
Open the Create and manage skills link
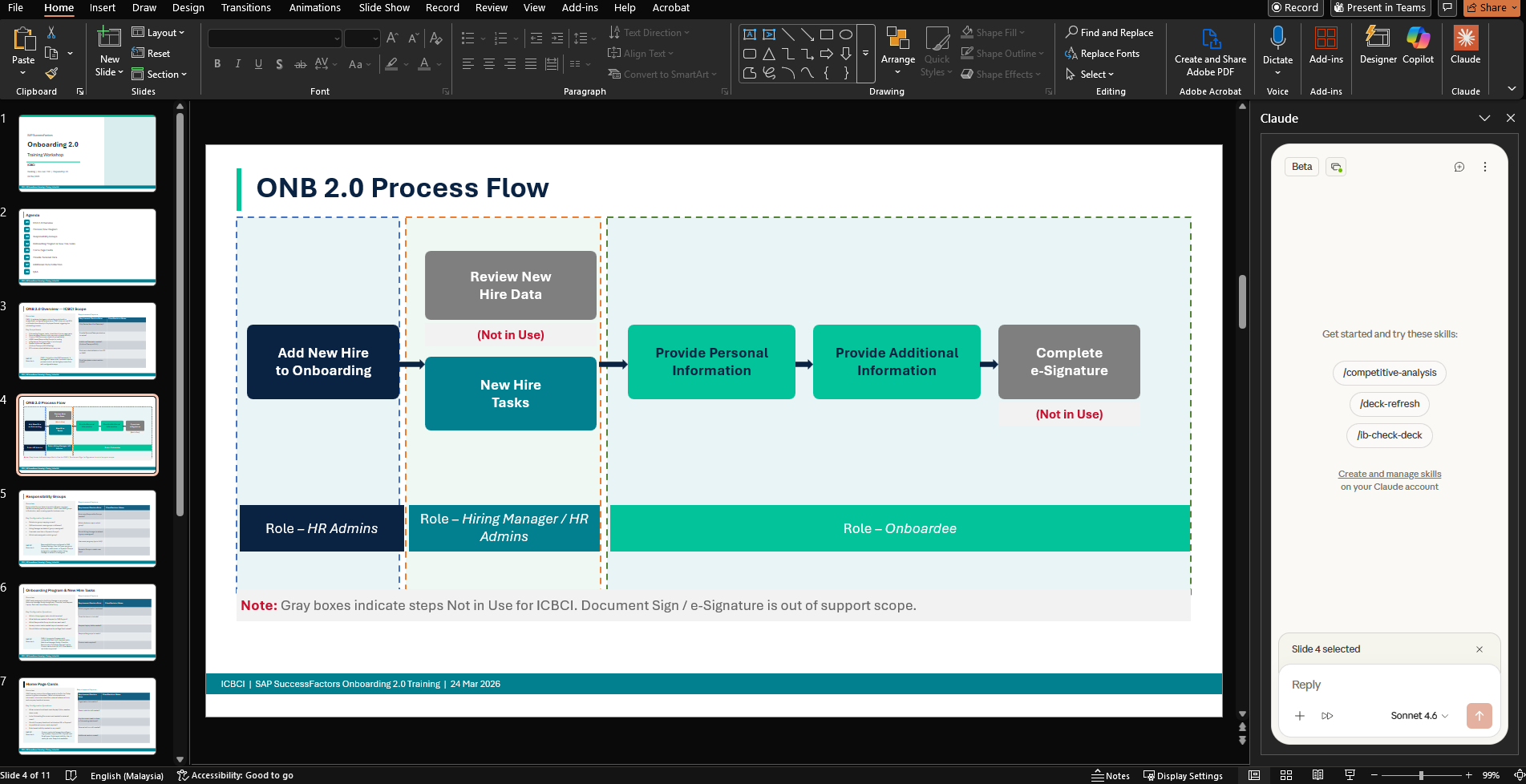[x=1389, y=474]
